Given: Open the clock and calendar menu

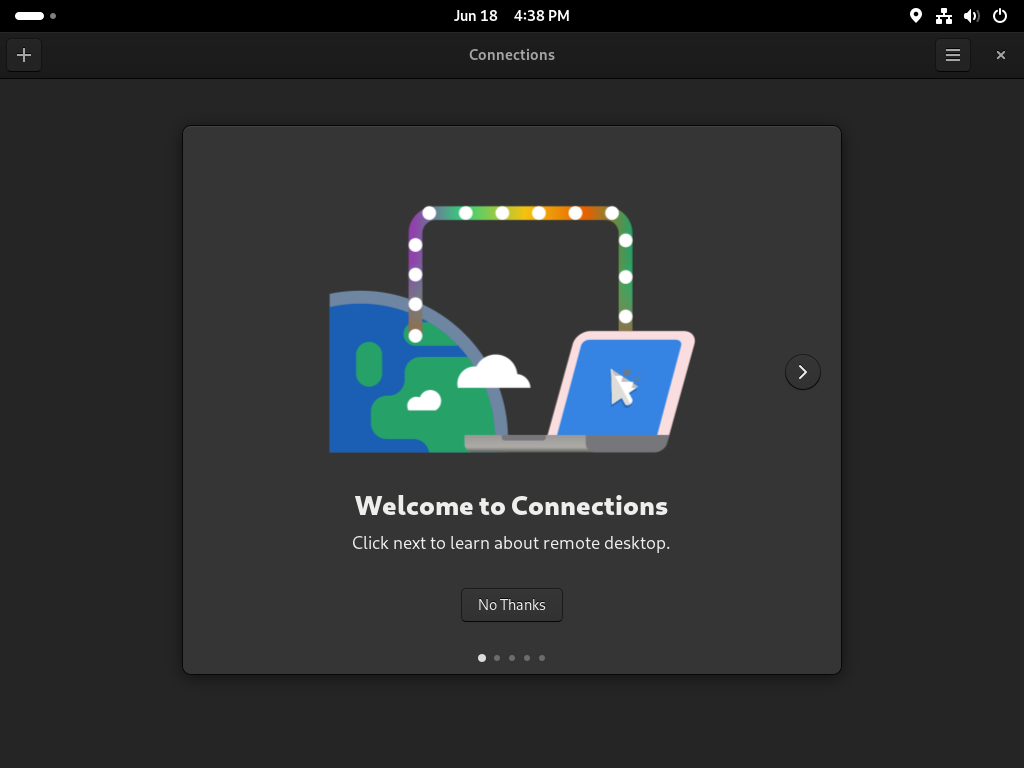Looking at the screenshot, I should click(512, 16).
